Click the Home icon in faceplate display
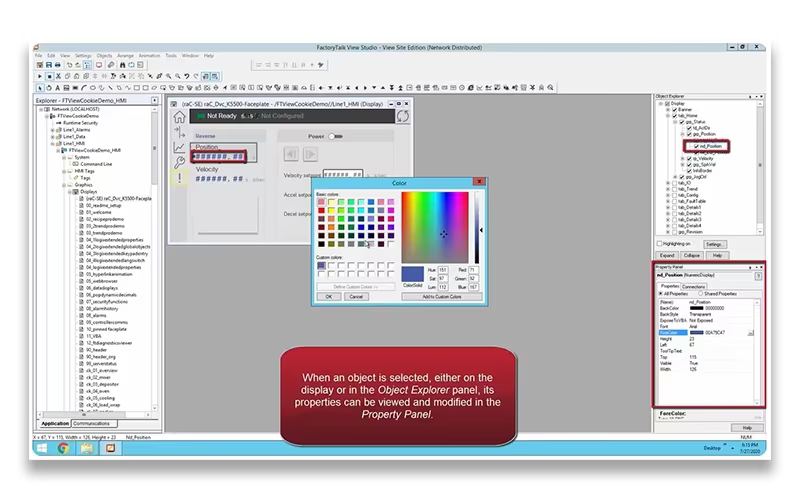 (179, 117)
